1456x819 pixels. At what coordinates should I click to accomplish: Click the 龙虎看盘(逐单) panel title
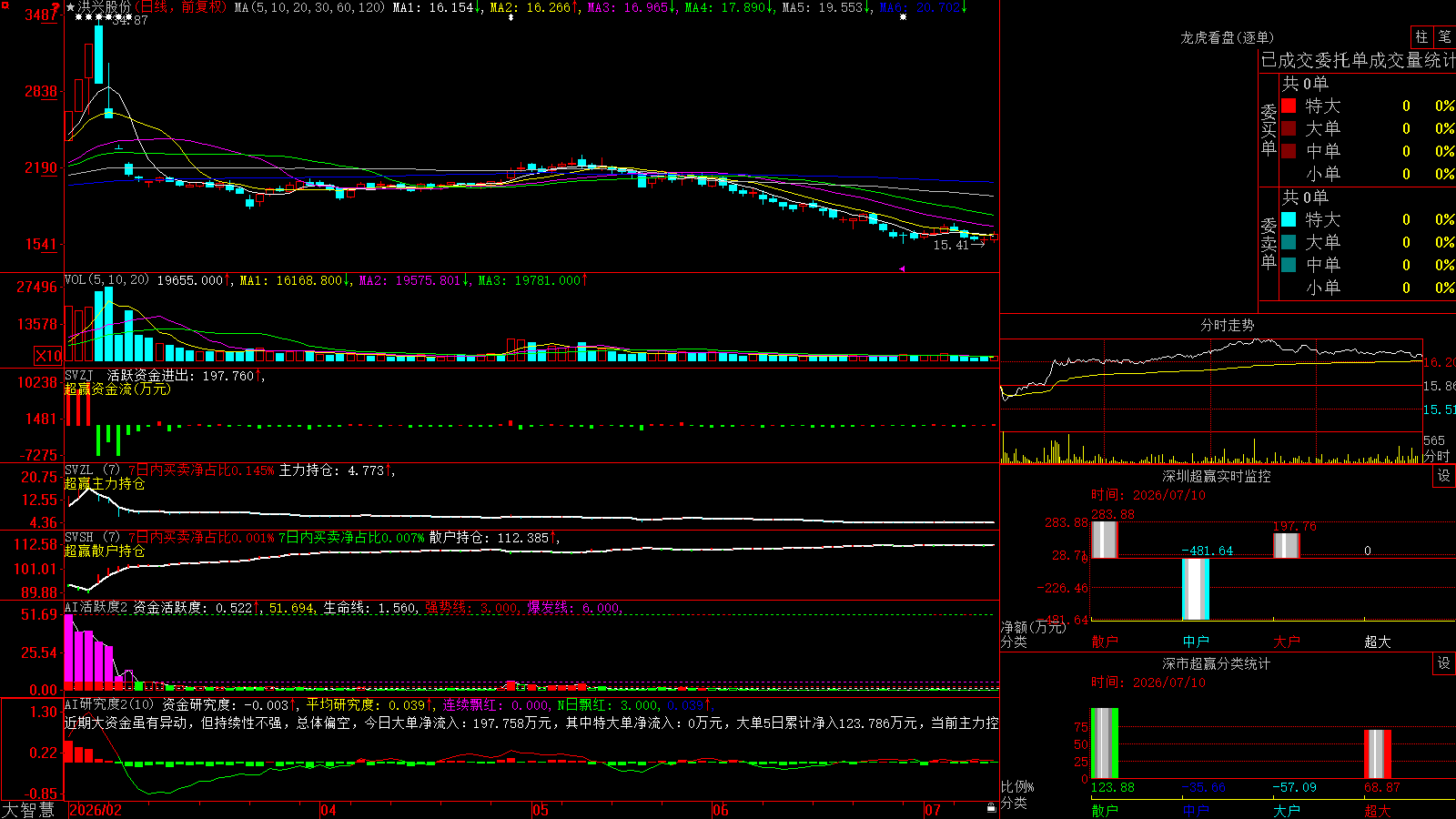(x=1227, y=37)
